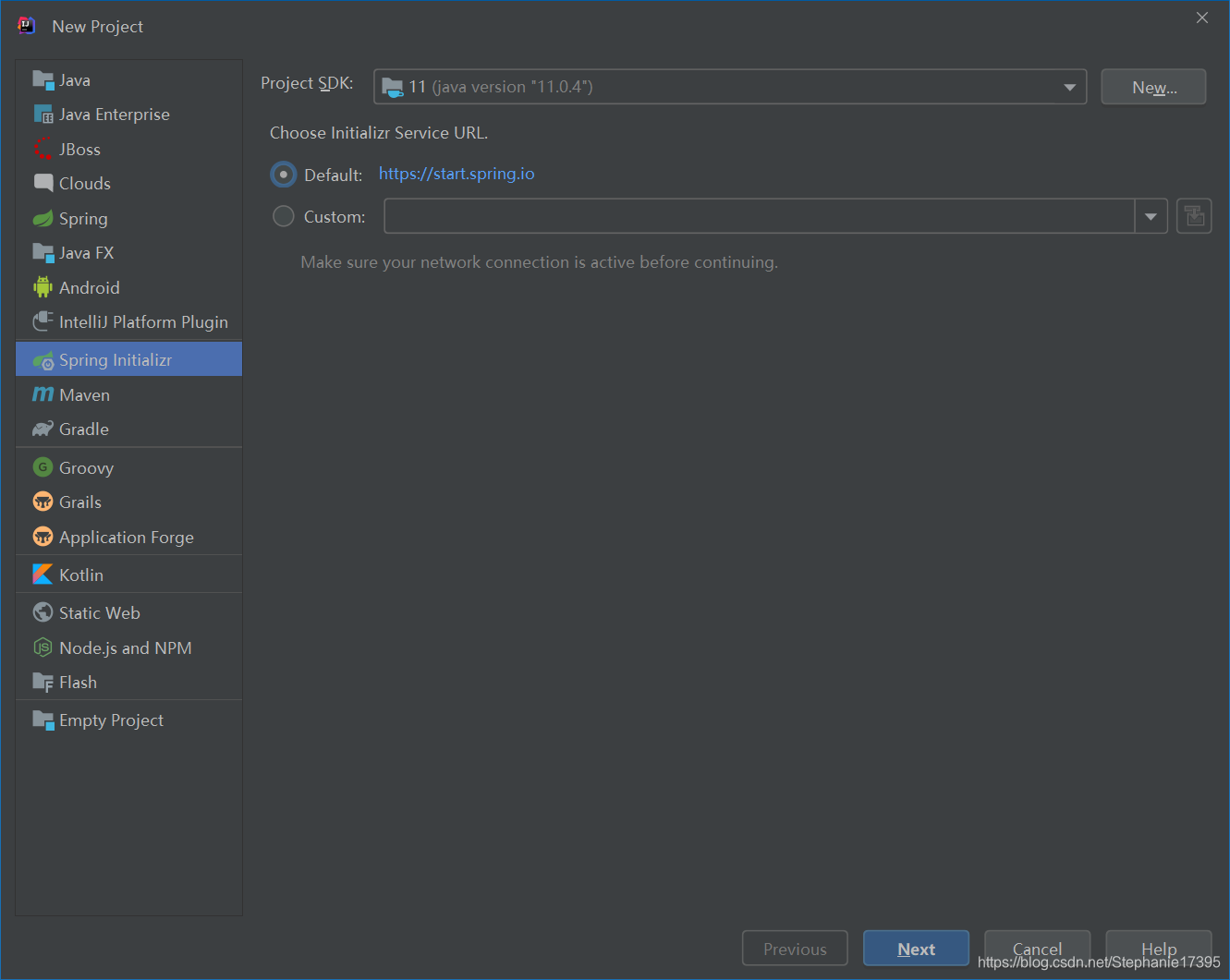Open the Project SDK dropdown

730,87
